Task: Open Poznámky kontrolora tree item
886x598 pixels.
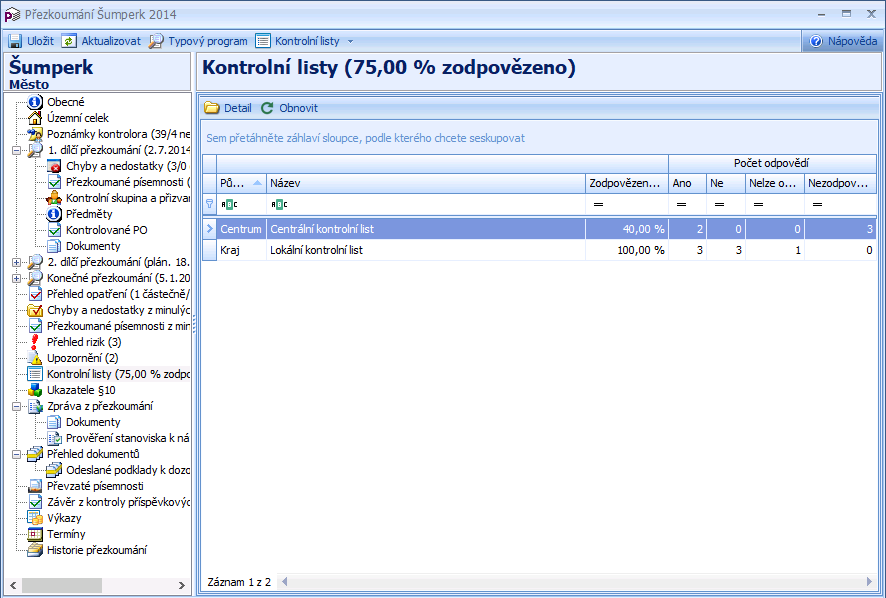Action: coord(118,134)
